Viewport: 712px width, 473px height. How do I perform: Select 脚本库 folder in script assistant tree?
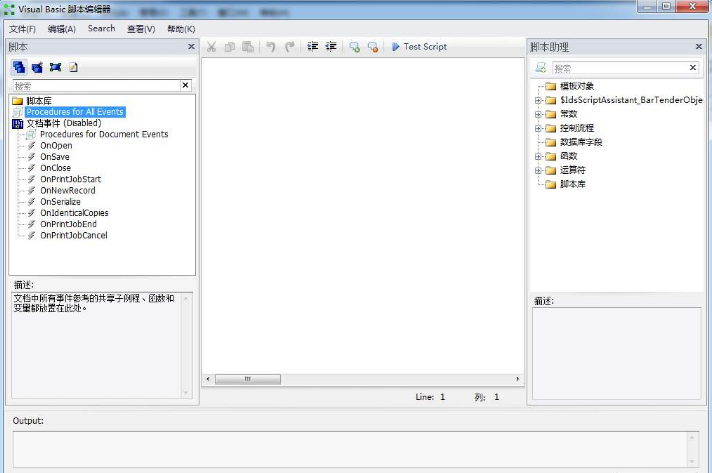pos(573,184)
